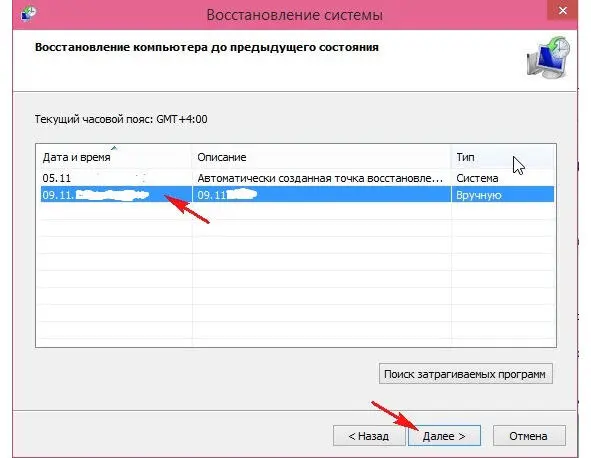
Task: Click the sort arrow above Дата и время
Action: coord(114,148)
